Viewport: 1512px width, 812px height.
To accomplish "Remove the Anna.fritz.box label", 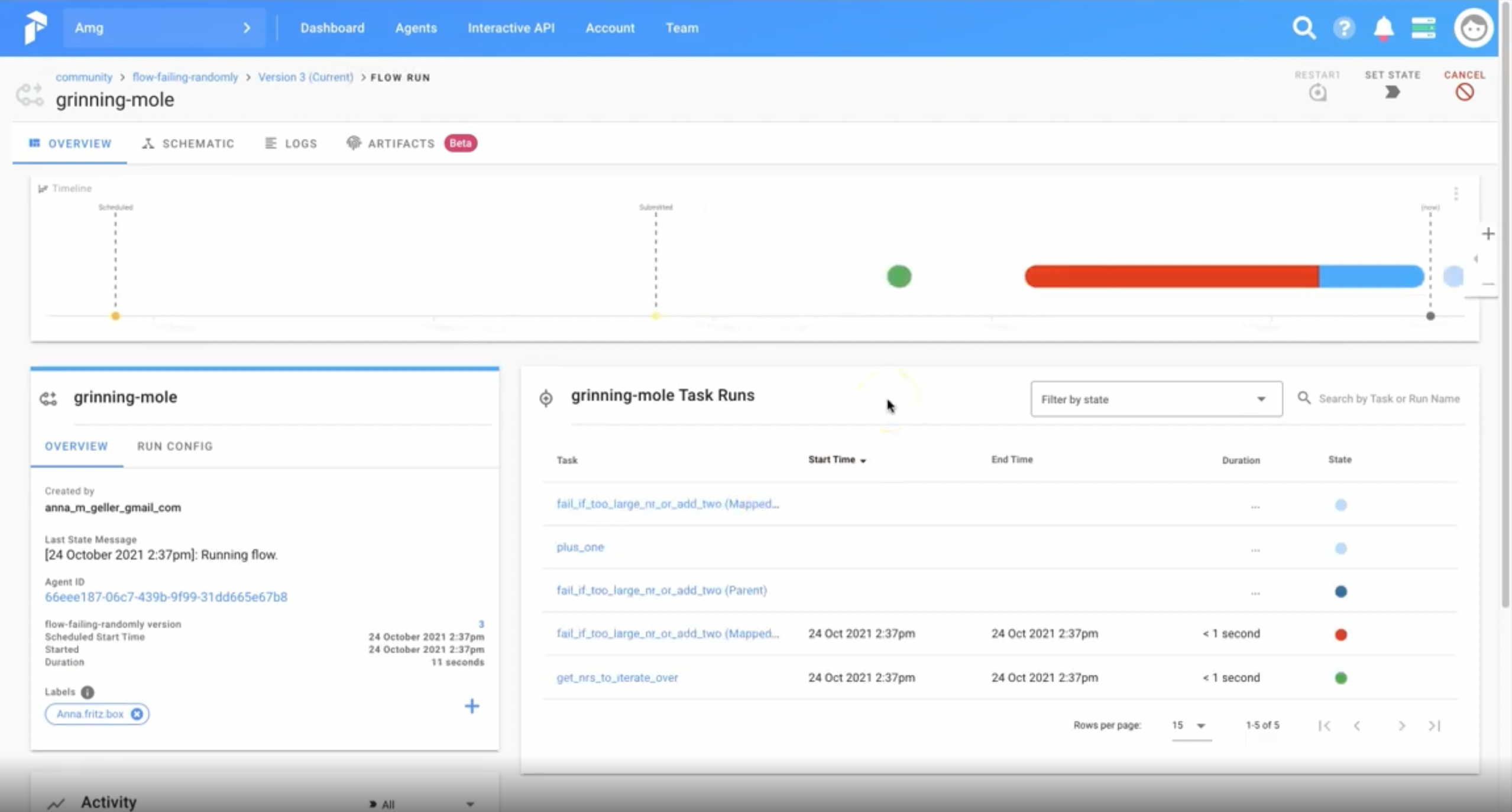I will pyautogui.click(x=137, y=714).
